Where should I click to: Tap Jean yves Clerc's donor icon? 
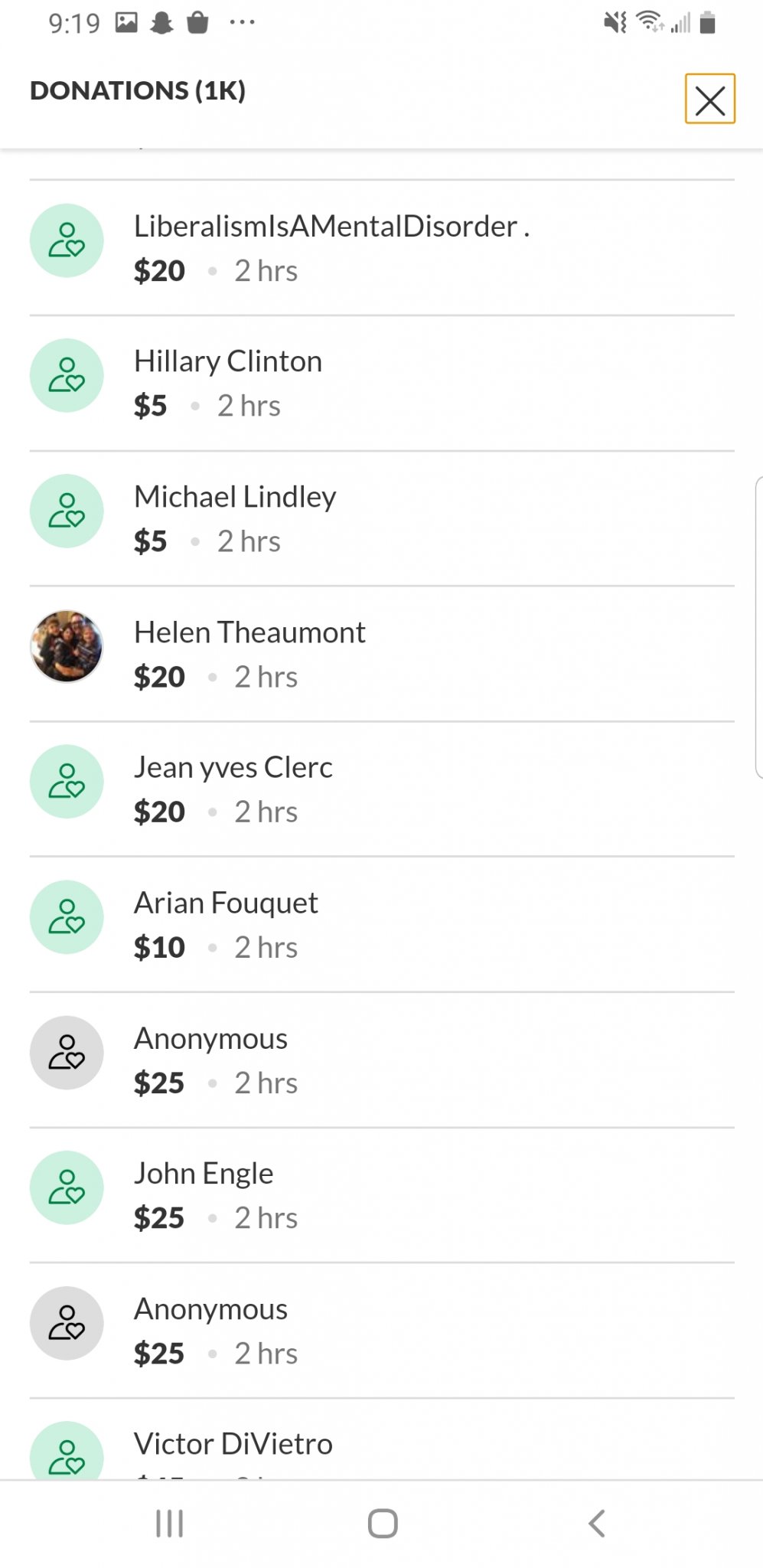pos(67,782)
